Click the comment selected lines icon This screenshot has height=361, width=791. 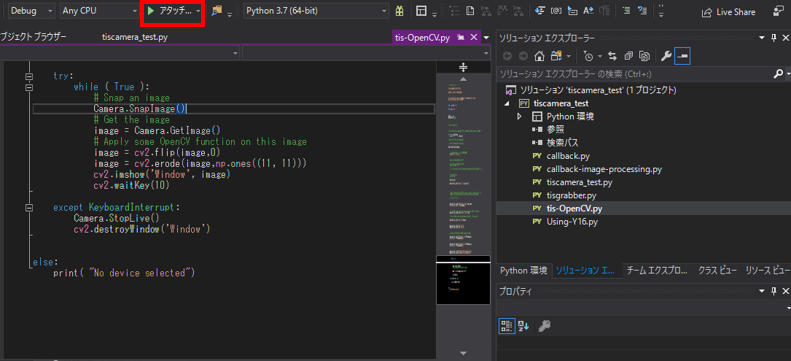click(x=626, y=11)
